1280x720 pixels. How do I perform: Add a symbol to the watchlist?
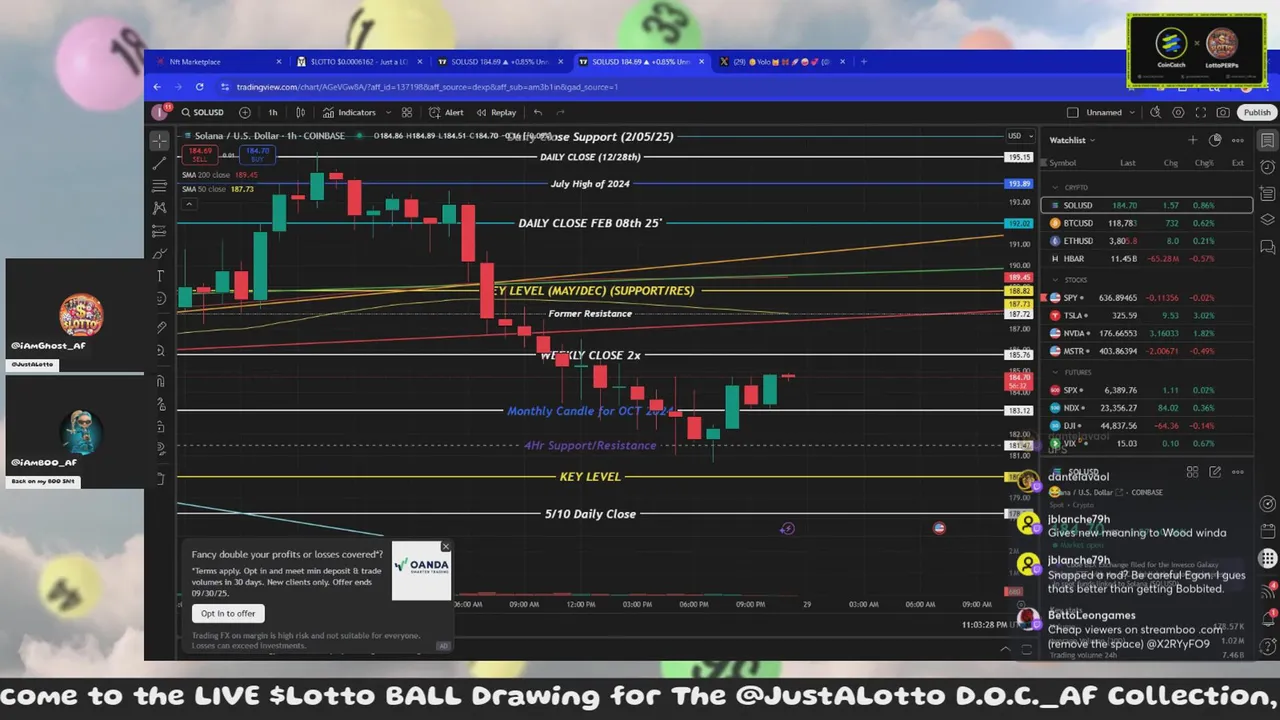click(1192, 140)
